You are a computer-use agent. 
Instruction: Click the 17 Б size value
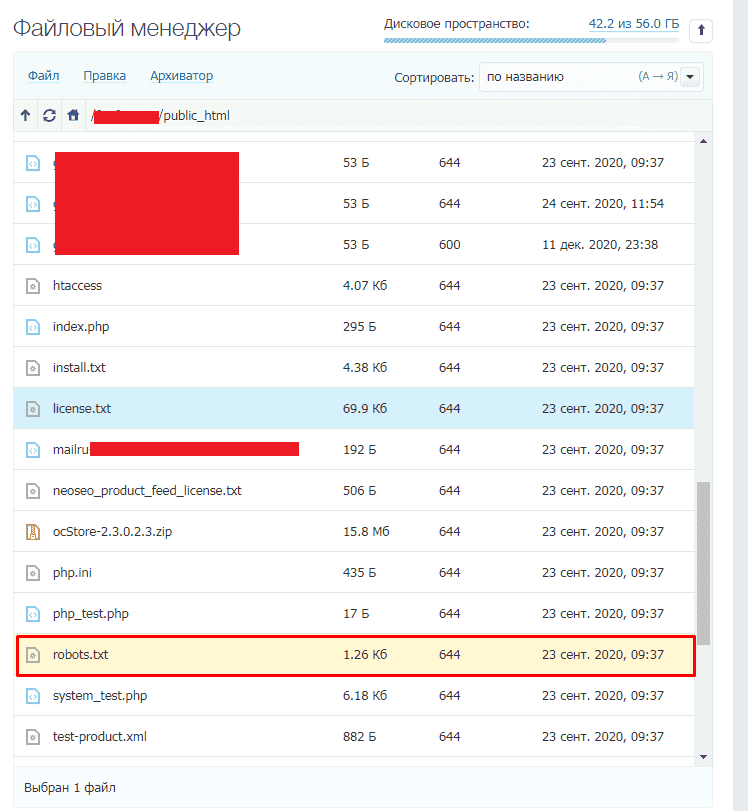(x=356, y=613)
